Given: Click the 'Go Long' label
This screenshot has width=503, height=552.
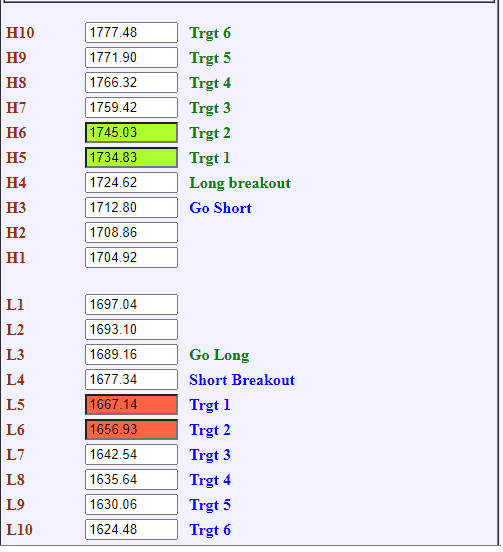Looking at the screenshot, I should [x=219, y=355].
